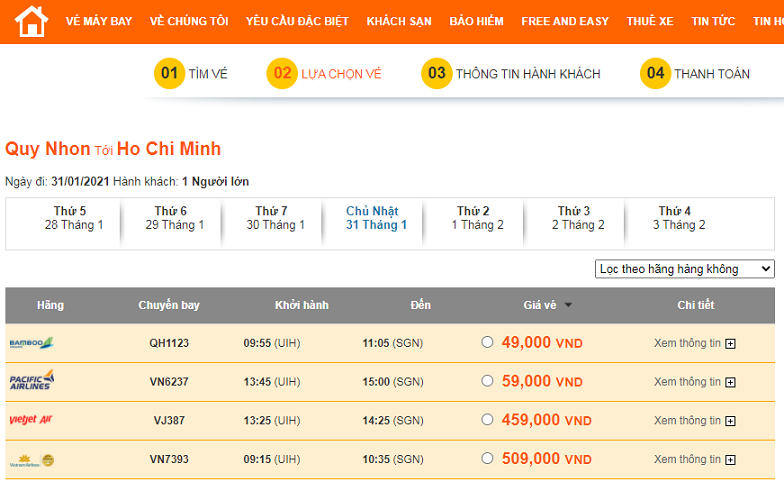Click arrival time 15:00 (SGN)
This screenshot has width=784, height=482.
pos(393,382)
